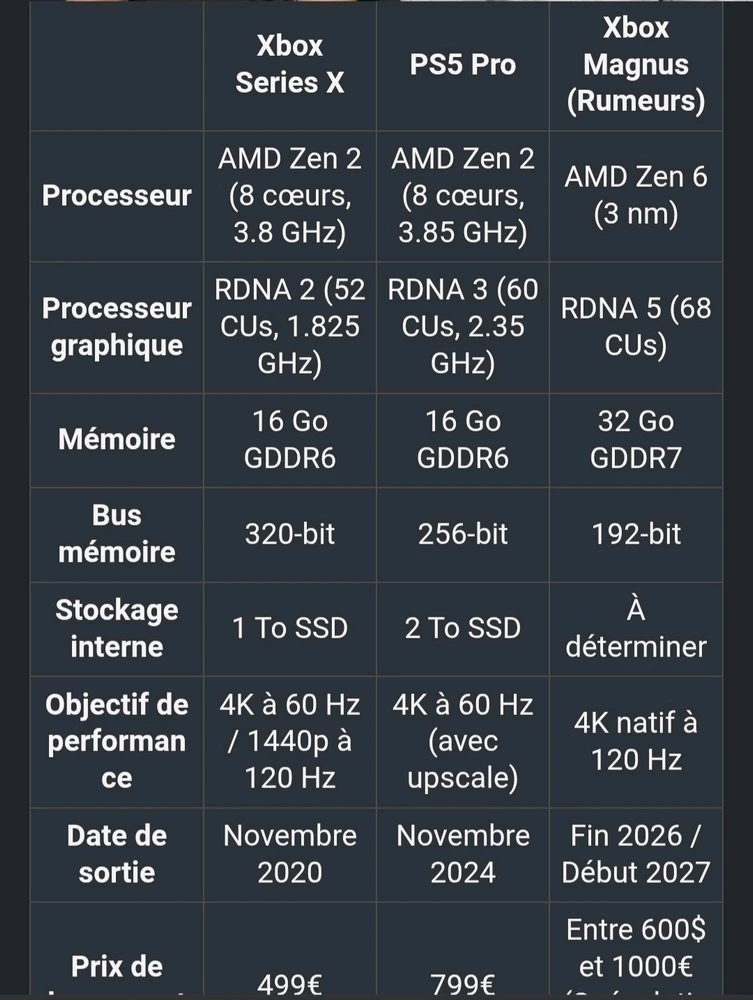This screenshot has height=1000, width=753.
Task: Select the Processeur row label
Action: point(116,195)
